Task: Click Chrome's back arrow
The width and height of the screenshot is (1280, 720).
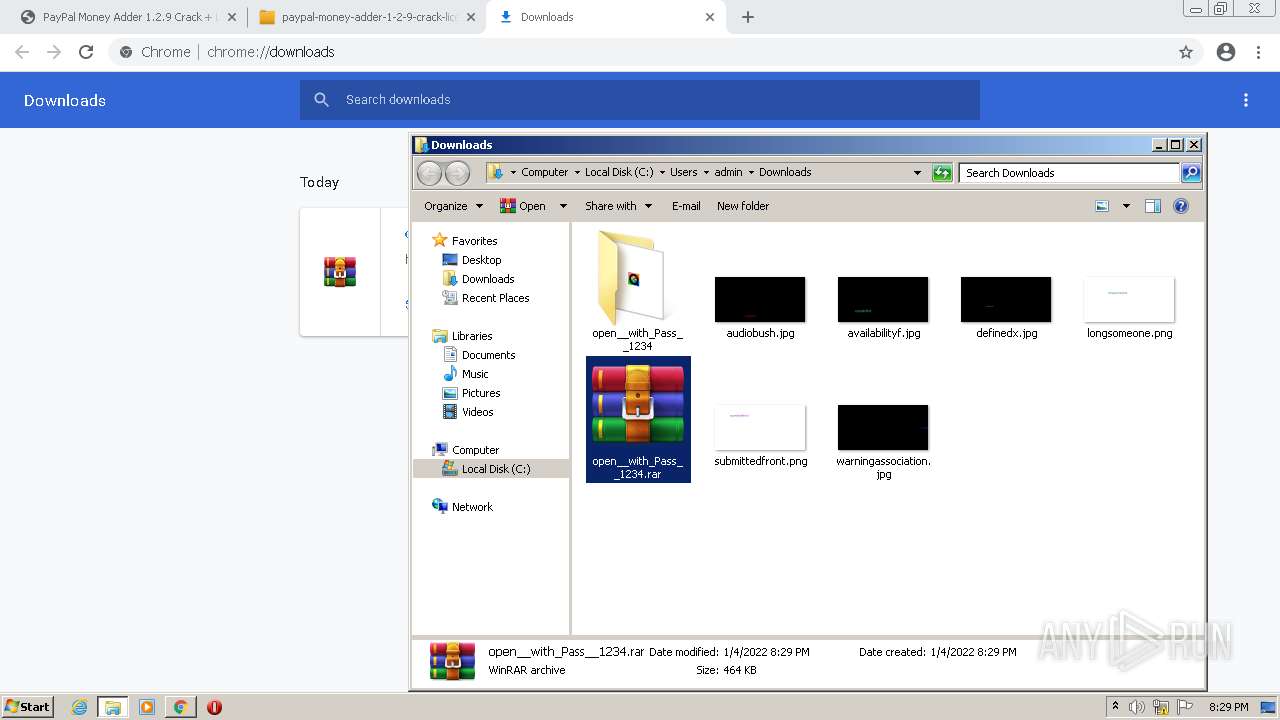Action: [x=22, y=52]
